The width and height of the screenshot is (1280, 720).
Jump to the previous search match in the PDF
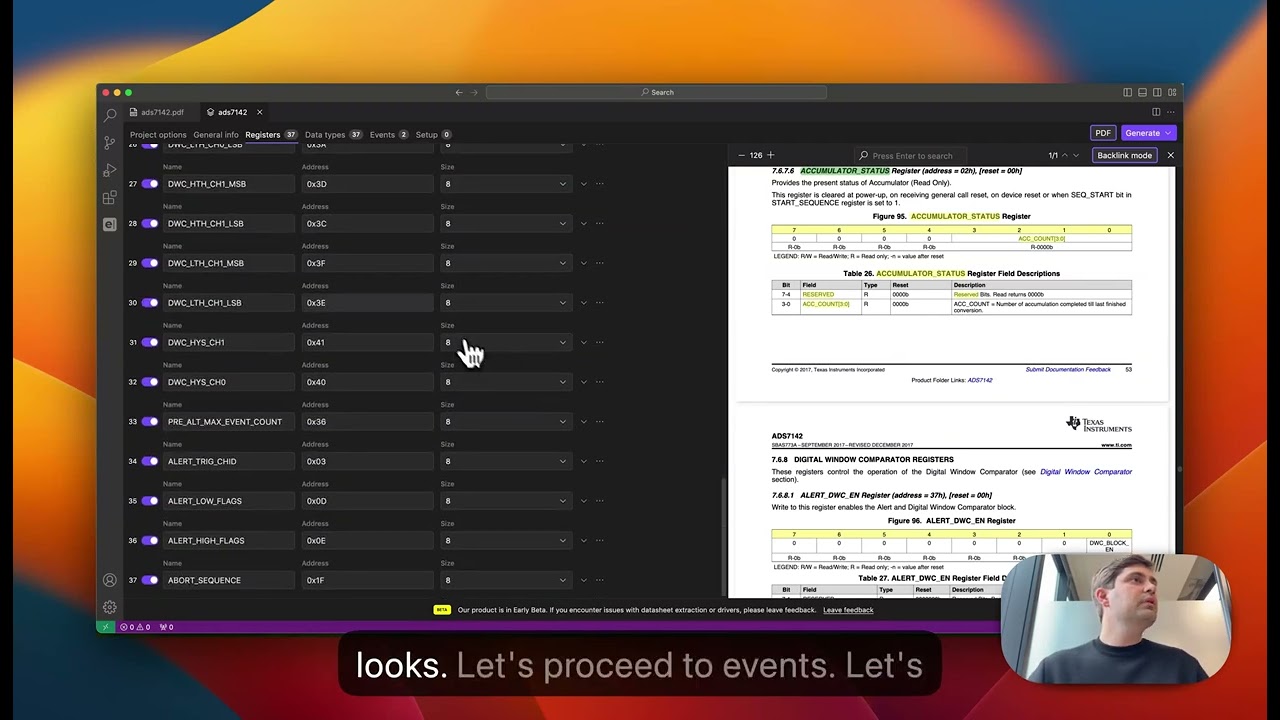pyautogui.click(x=1064, y=155)
